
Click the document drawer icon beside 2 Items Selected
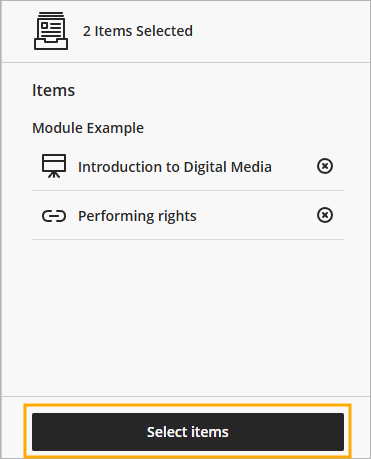tap(51, 31)
